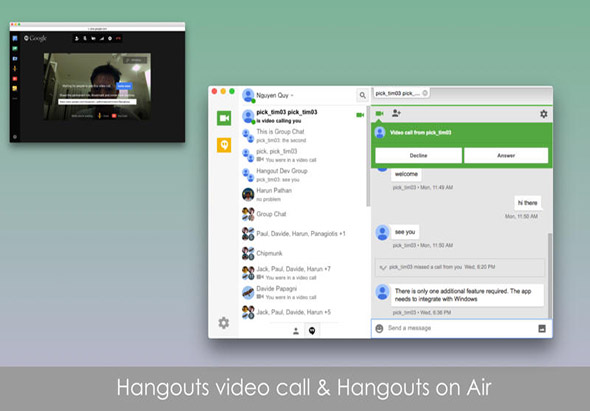
Task: Click Harun Pathan's avatar photo
Action: pos(248,194)
